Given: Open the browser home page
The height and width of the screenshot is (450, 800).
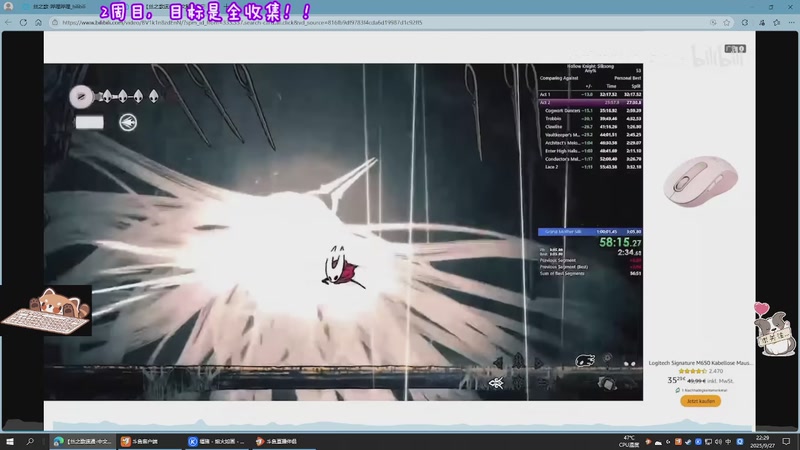Looking at the screenshot, I should point(38,22).
